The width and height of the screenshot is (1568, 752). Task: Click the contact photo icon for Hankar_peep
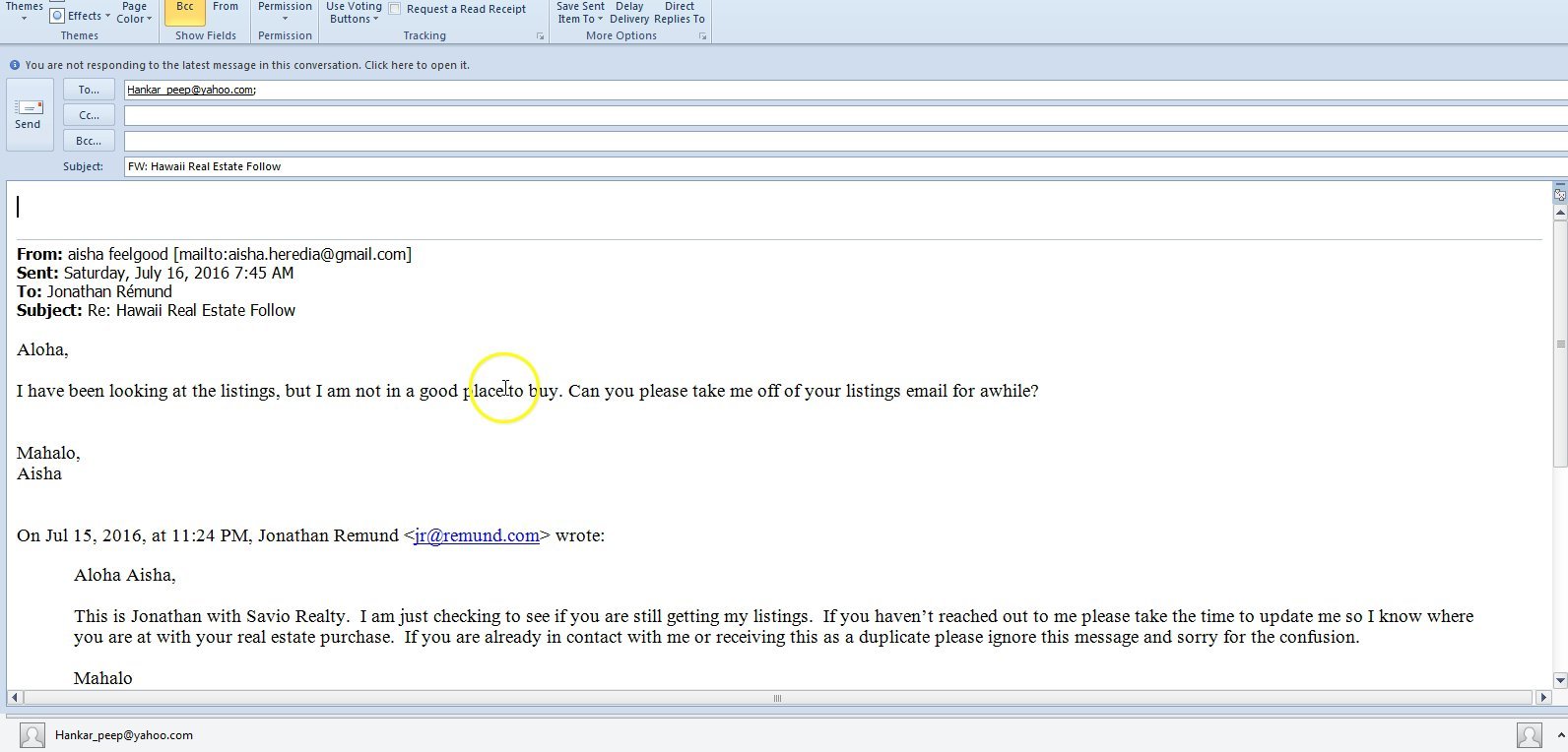pos(33,735)
